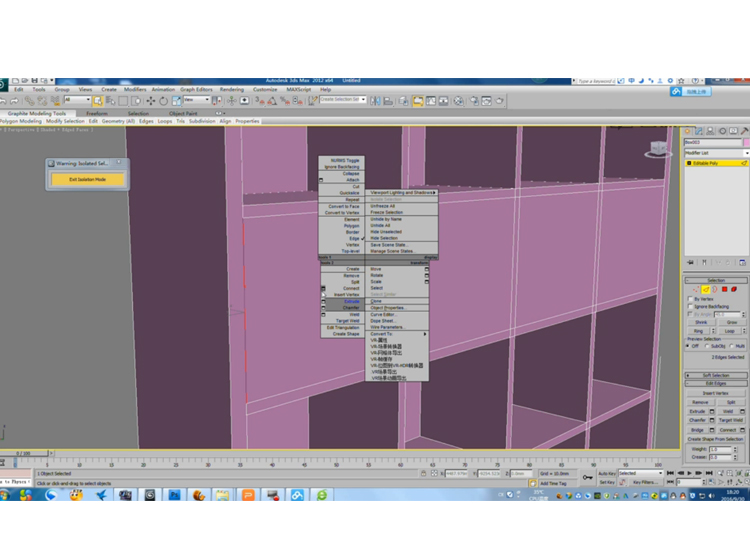Collapse the Selection rollout header

tap(716, 280)
